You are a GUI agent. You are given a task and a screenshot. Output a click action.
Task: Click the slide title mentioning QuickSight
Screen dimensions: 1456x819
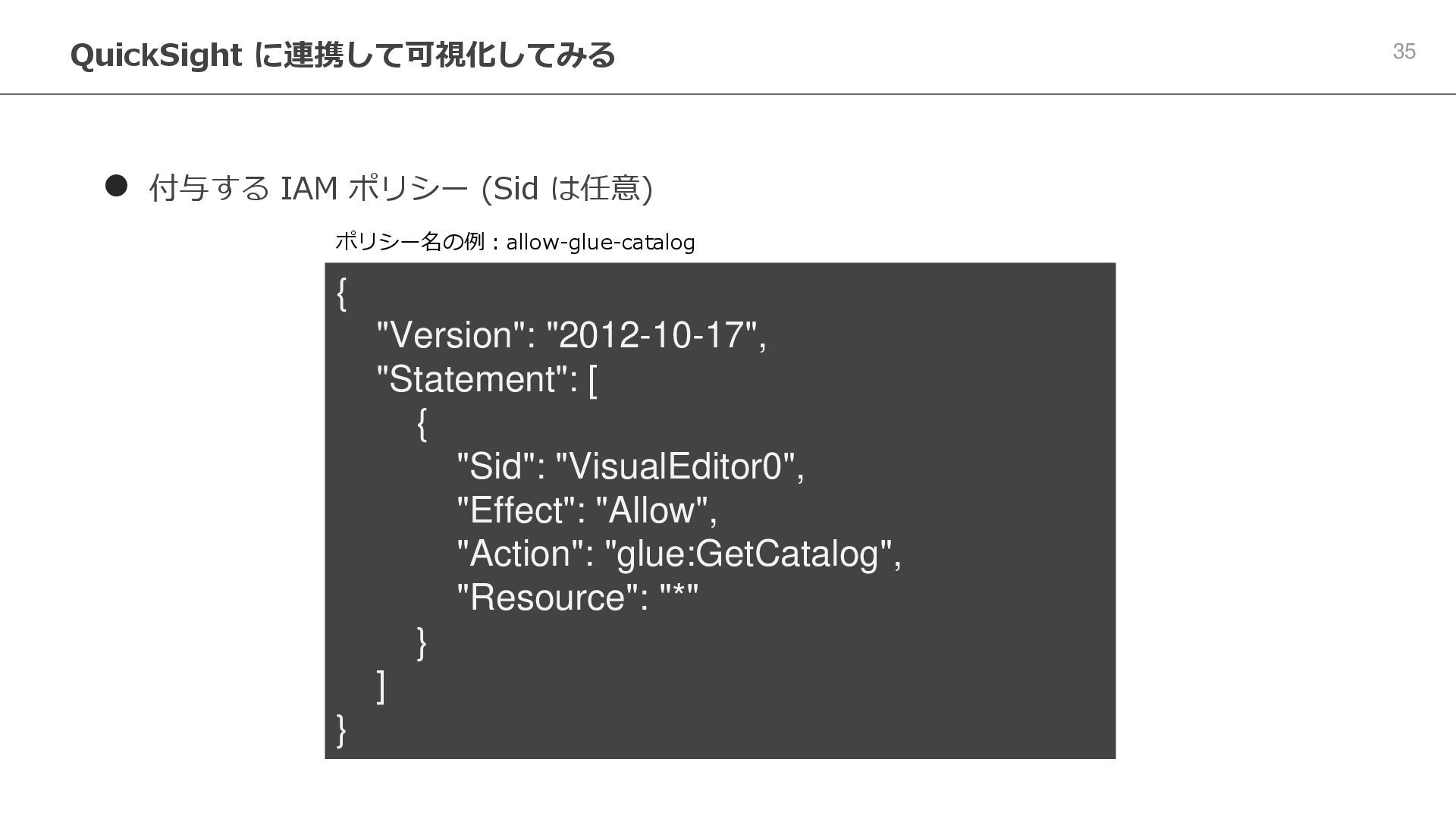click(x=342, y=55)
